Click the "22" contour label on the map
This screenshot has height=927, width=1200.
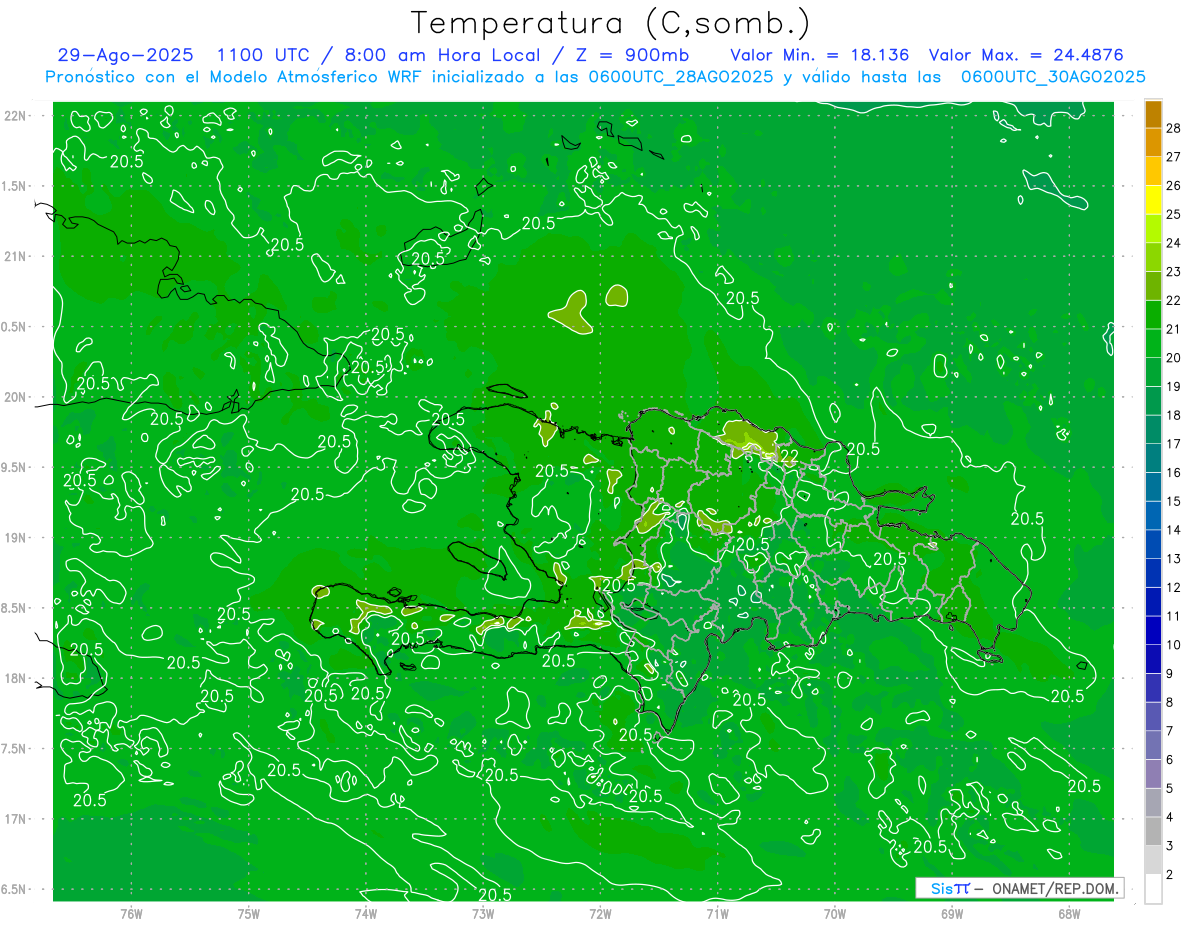789,456
